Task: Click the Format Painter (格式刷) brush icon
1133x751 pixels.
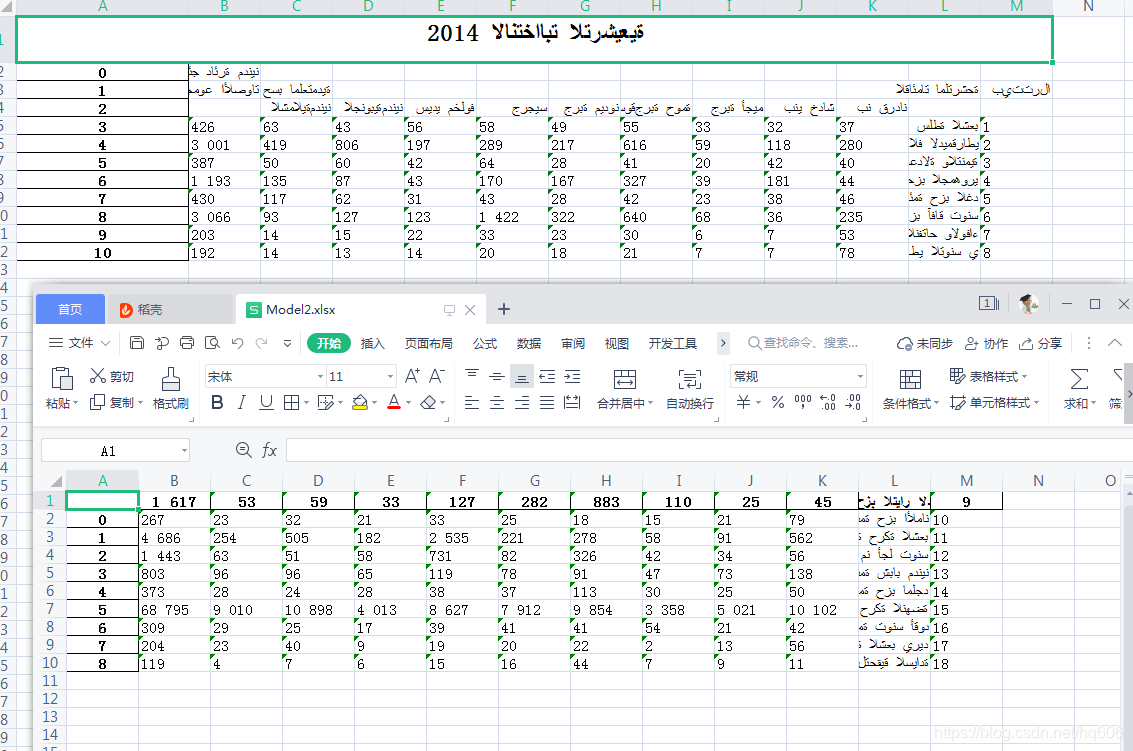Action: (171, 379)
